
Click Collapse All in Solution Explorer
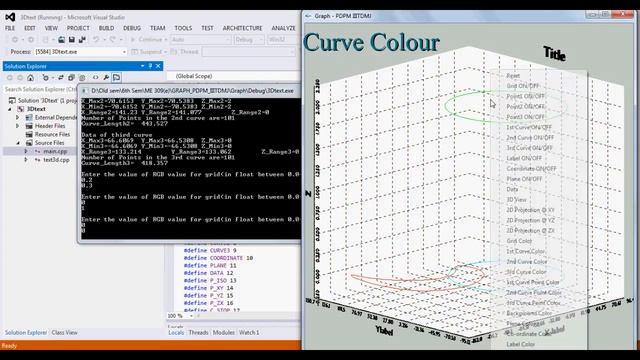click(71, 78)
